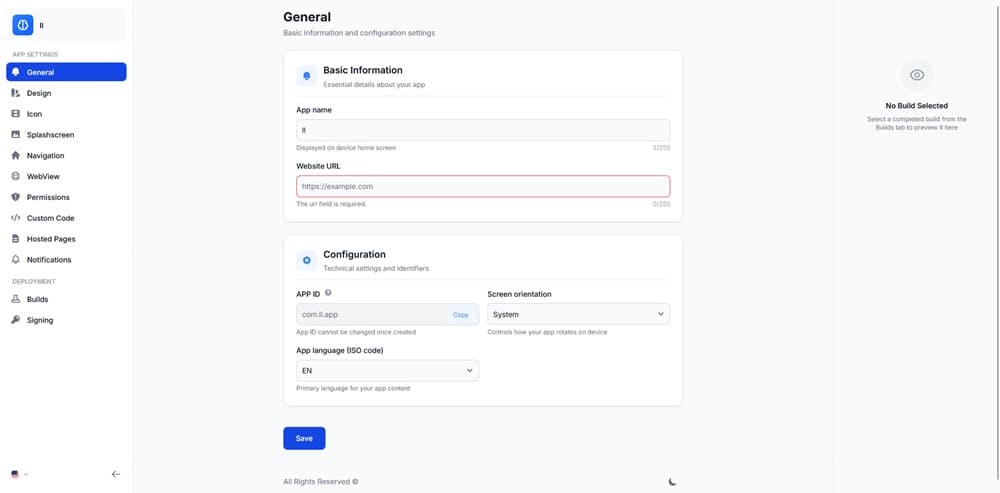The image size is (1000, 493).
Task: Click the APP ID help icon
Action: [328, 293]
